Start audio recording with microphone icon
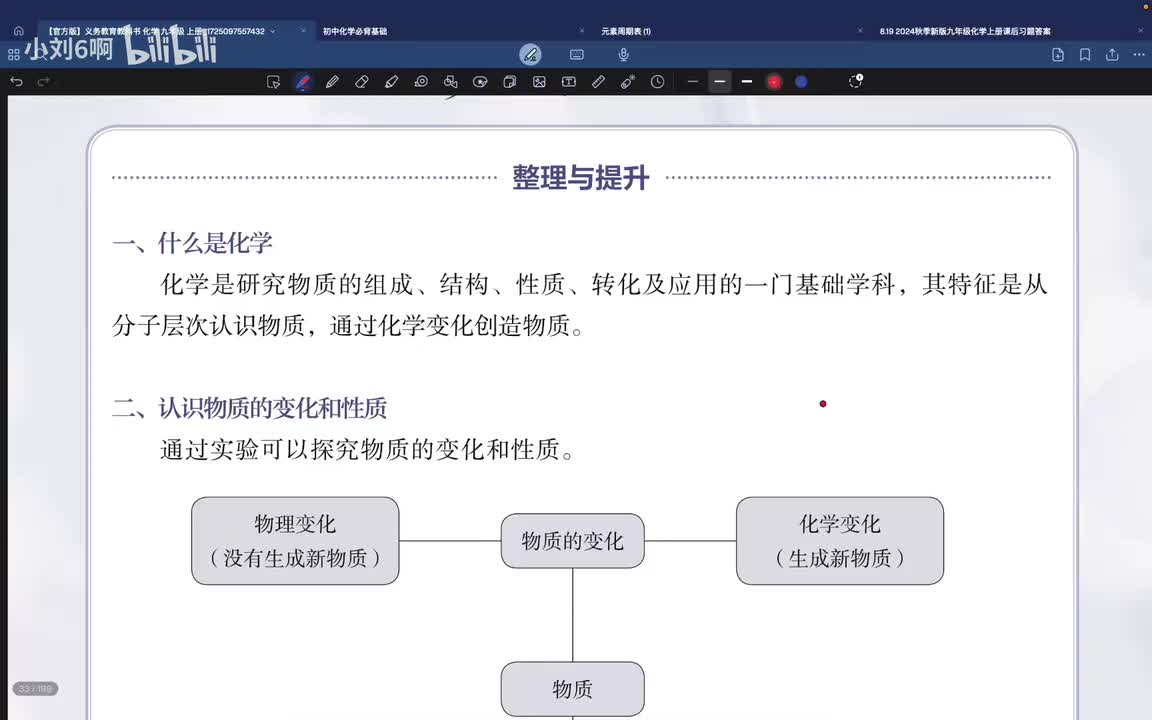This screenshot has width=1152, height=720. (x=623, y=54)
